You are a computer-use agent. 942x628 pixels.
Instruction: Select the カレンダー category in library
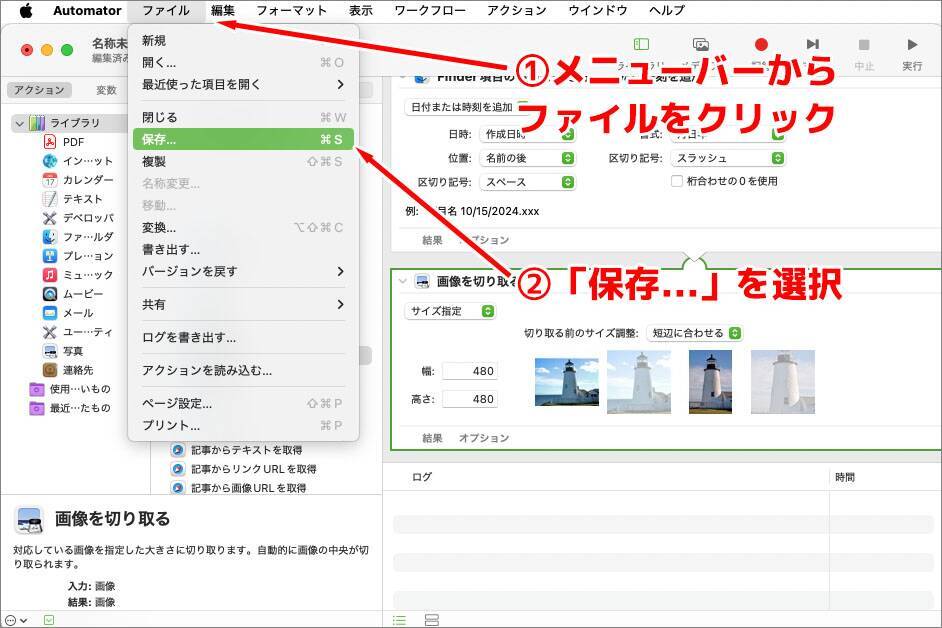click(x=87, y=180)
